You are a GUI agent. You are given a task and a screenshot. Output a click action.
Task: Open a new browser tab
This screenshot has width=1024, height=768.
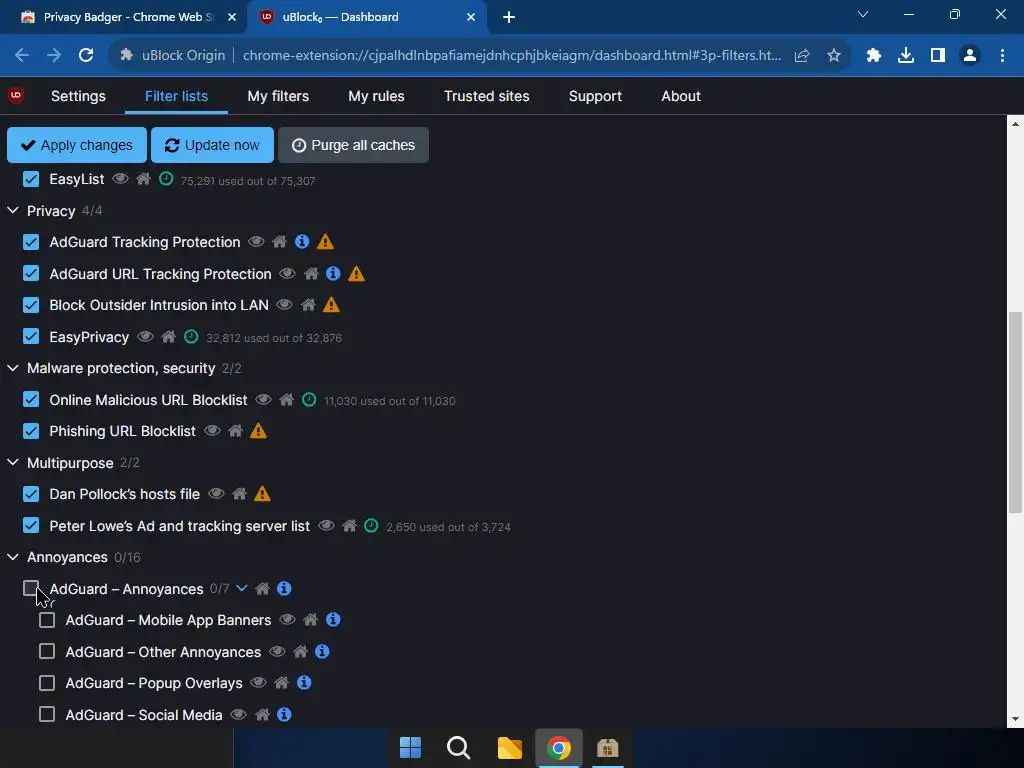pyautogui.click(x=509, y=17)
